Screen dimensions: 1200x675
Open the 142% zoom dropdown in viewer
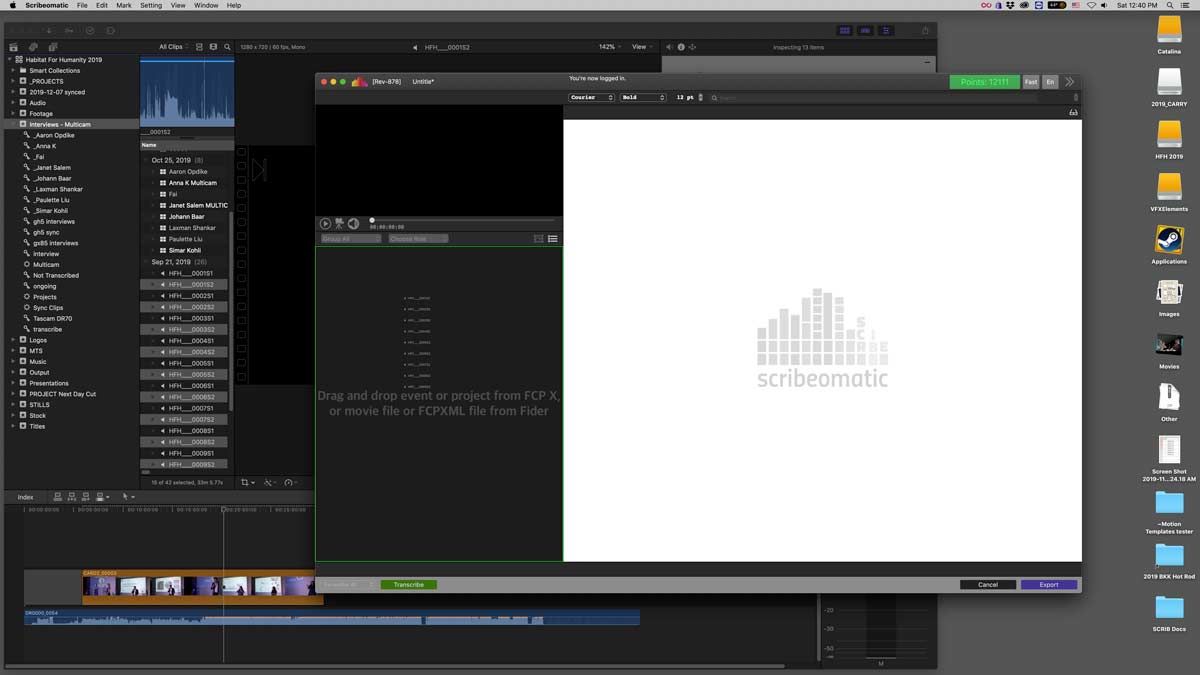point(609,47)
